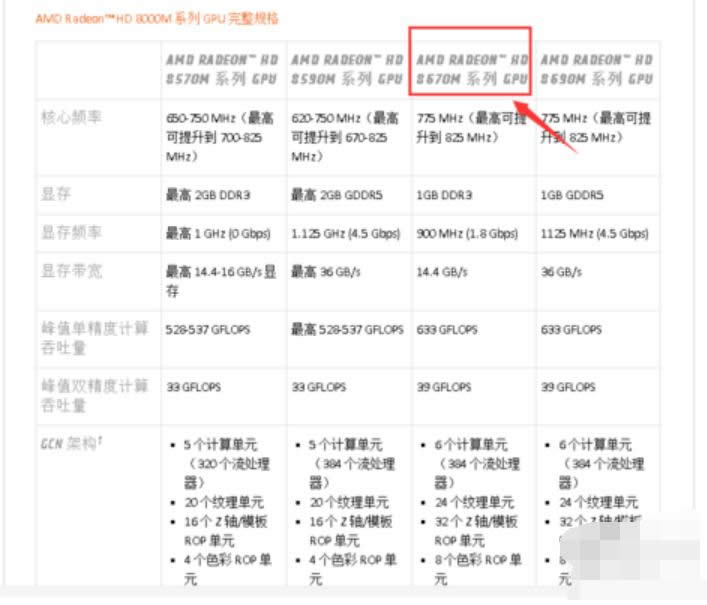
Task: Click the 显存 row label
Action: click(56, 194)
